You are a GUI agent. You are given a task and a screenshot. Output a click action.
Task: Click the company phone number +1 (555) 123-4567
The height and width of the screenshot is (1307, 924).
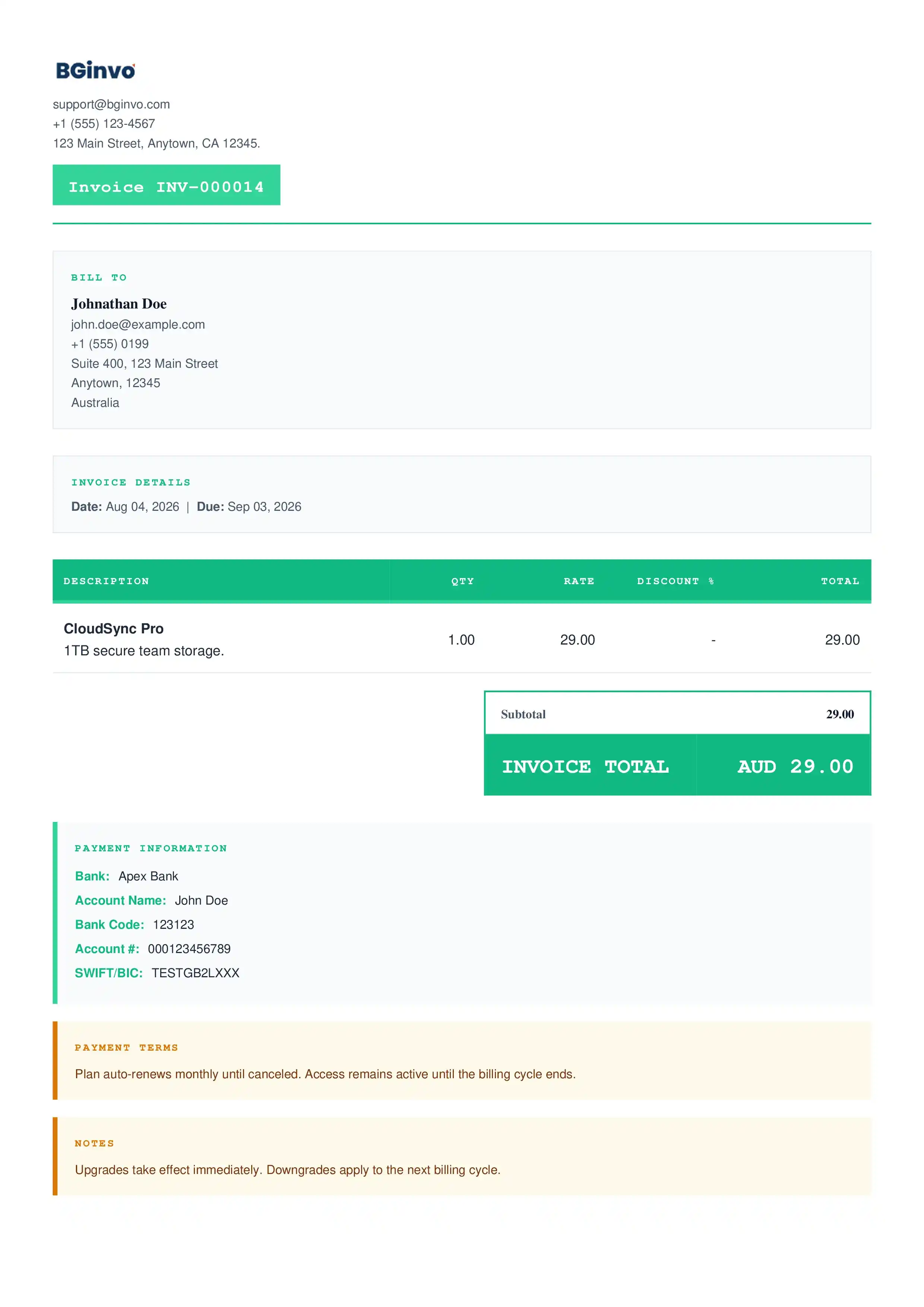tap(104, 124)
